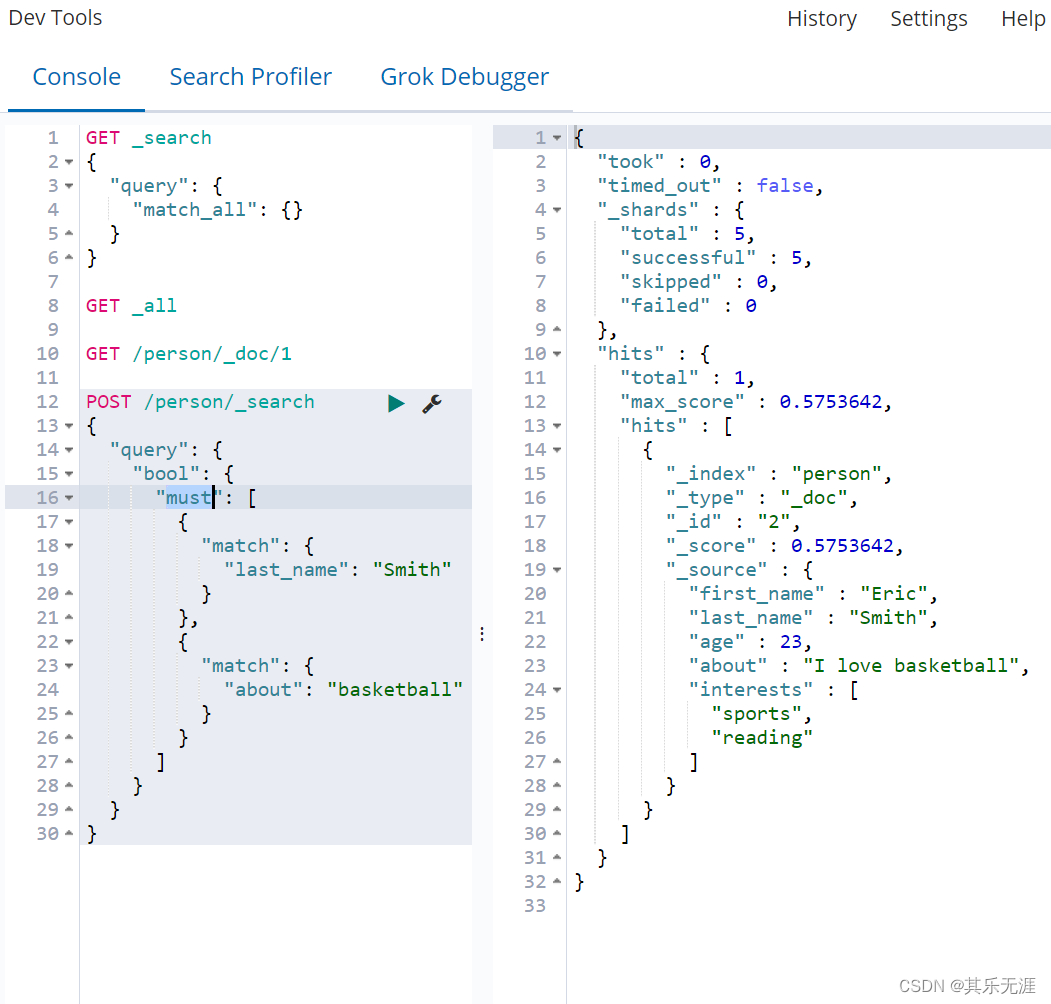The image size is (1051, 1004).
Task: Collapse the query block at editor line 14
Action: tap(69, 450)
